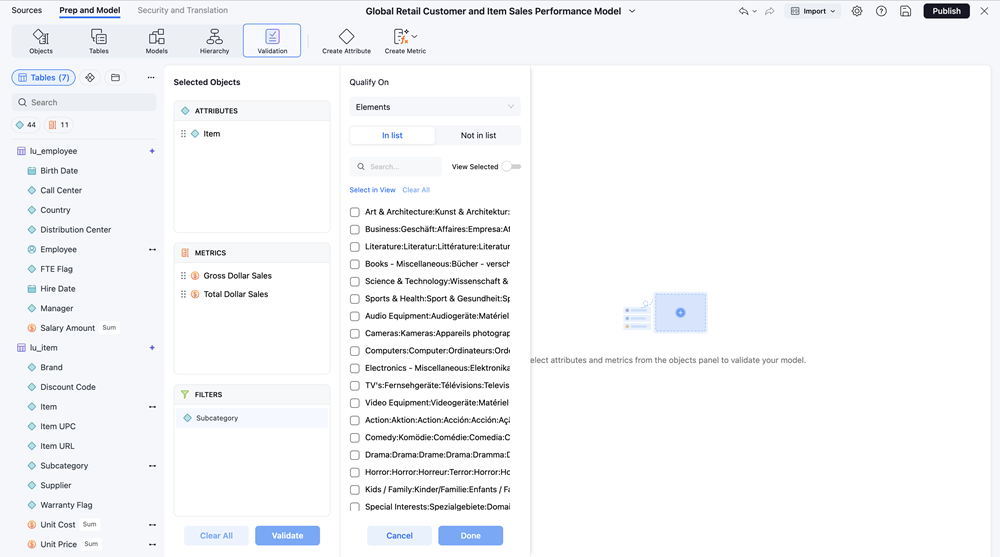Toggle the View Selected switch
Screen dimensions: 1000x557
coord(511,167)
